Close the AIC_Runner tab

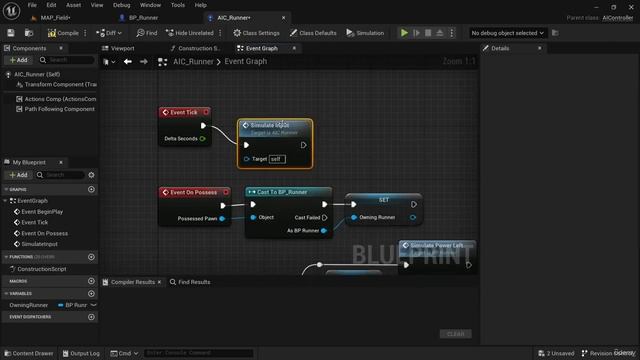pyautogui.click(x=283, y=18)
